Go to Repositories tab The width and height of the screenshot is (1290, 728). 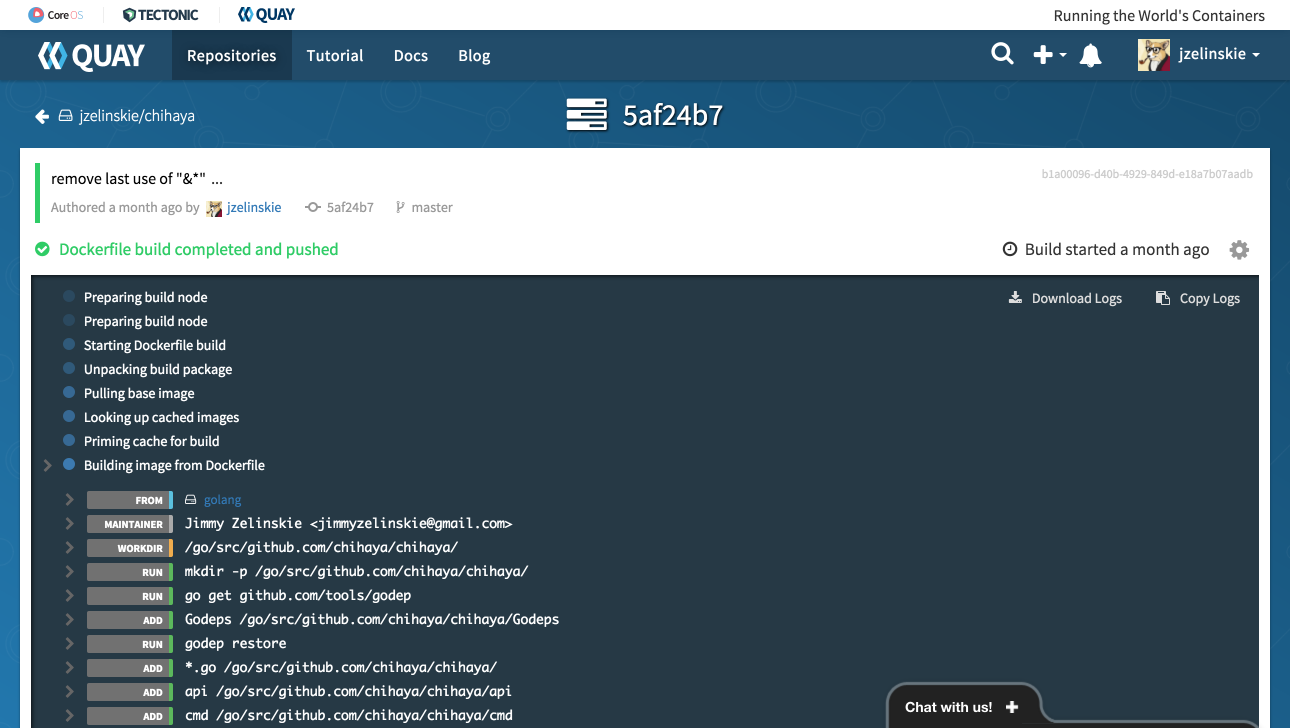231,55
